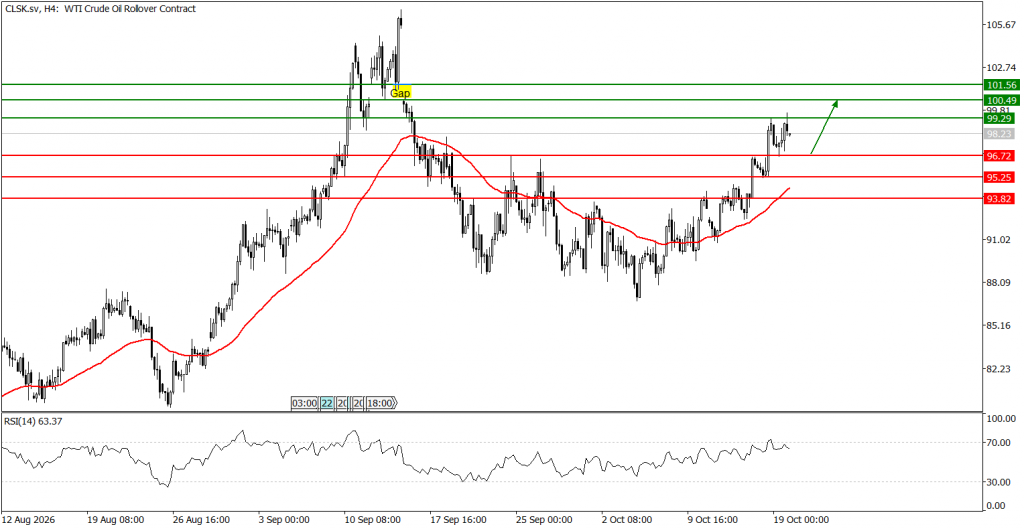Click the 18:00 event marker

coord(381,403)
